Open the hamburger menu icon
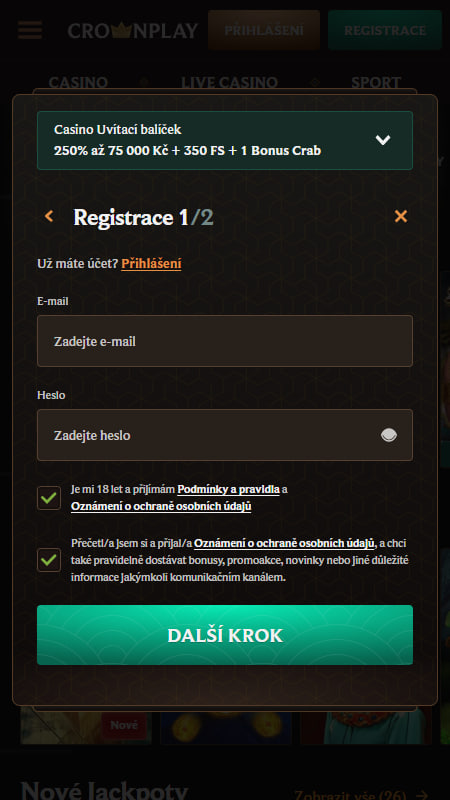The height and width of the screenshot is (800, 450). 30,30
